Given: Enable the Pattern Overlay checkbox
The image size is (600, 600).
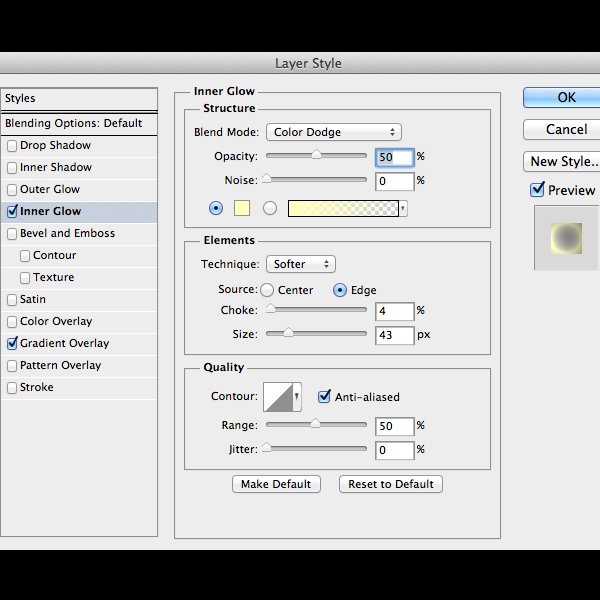Looking at the screenshot, I should point(12,365).
